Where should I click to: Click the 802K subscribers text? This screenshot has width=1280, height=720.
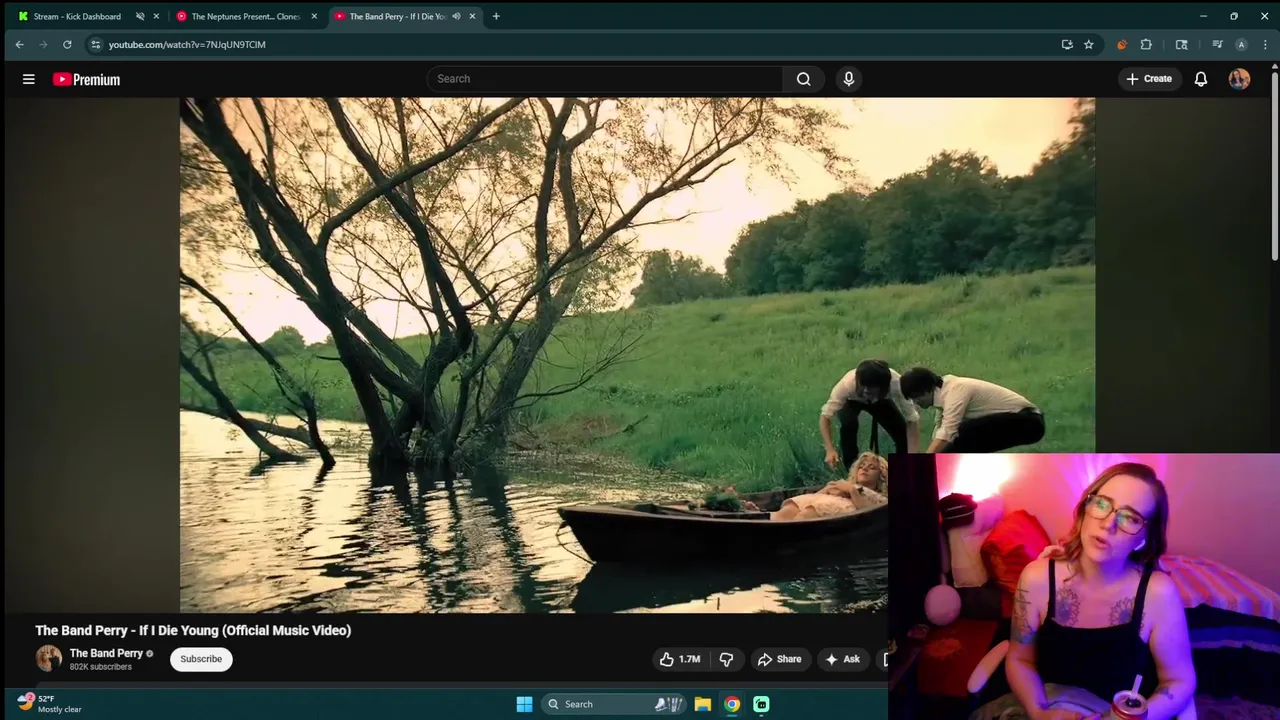pyautogui.click(x=101, y=667)
